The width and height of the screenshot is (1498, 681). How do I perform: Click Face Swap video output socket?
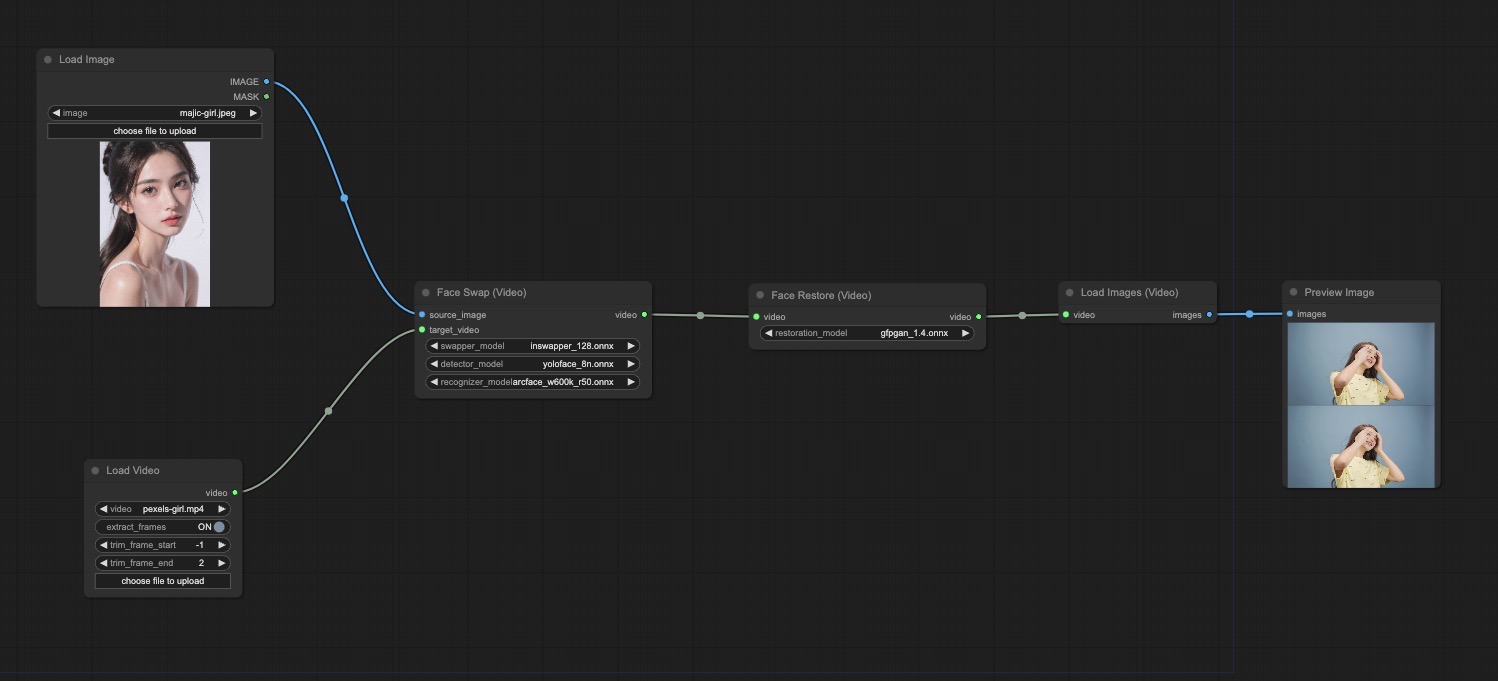644,315
